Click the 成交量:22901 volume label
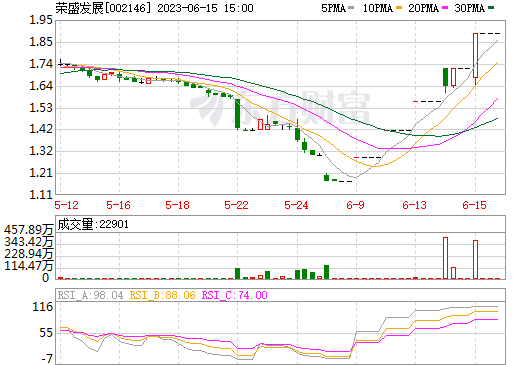Viewport: 520px width, 365px height. pyautogui.click(x=93, y=224)
